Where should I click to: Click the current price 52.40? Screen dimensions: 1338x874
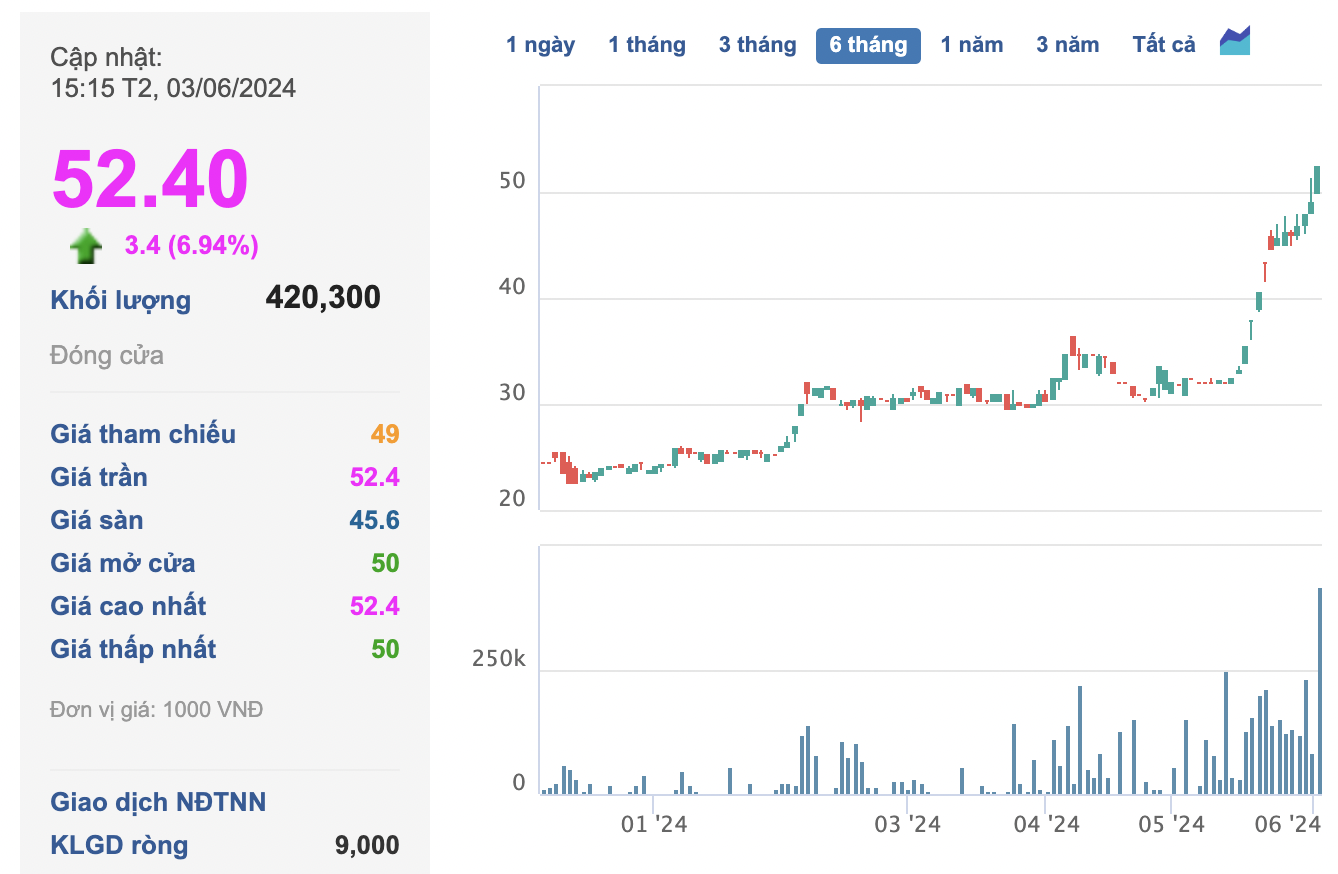pos(150,179)
